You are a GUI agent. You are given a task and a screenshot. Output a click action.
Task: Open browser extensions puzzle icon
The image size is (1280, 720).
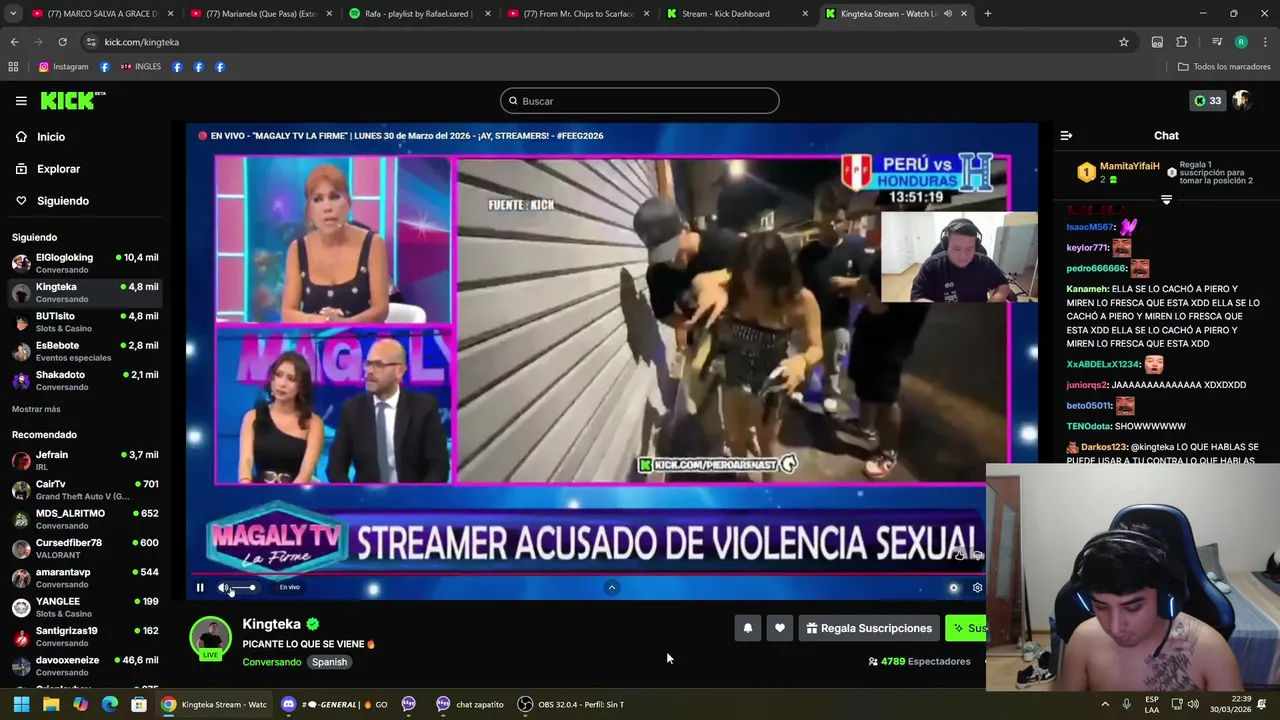point(1181,42)
